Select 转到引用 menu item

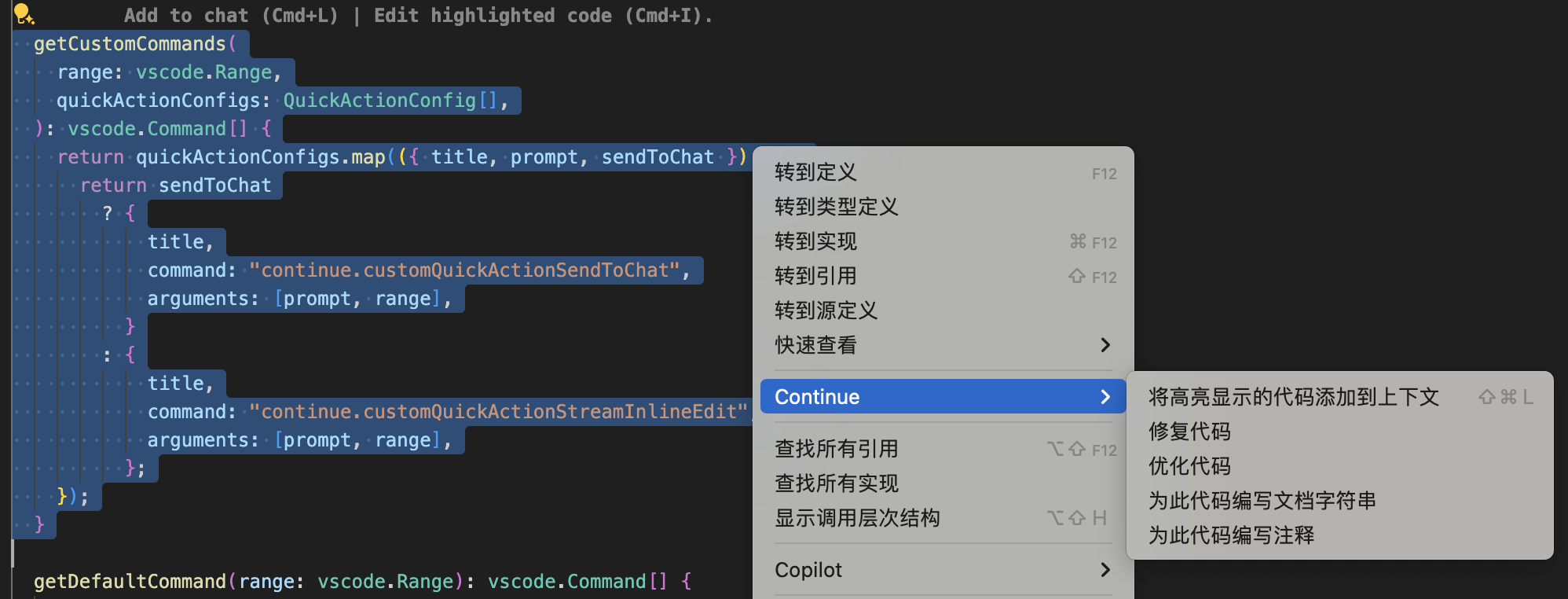(815, 276)
